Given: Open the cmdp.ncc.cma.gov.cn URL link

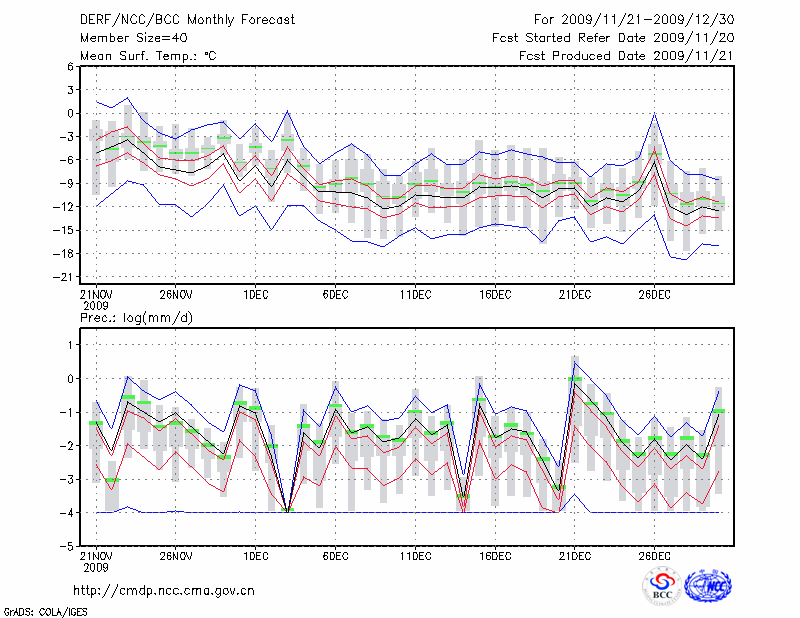Looking at the screenshot, I should point(164,591).
